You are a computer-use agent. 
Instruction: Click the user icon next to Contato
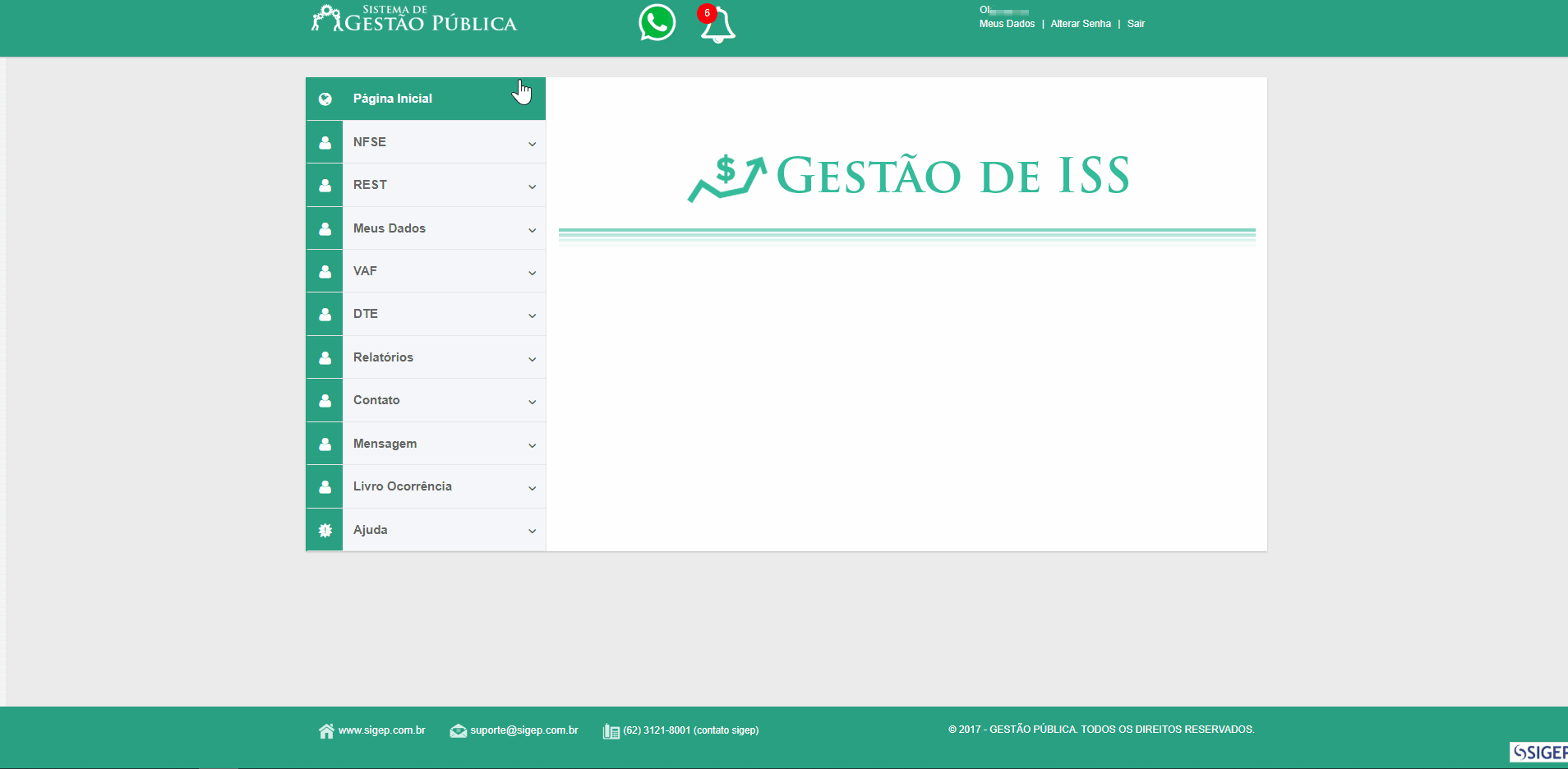pos(325,400)
